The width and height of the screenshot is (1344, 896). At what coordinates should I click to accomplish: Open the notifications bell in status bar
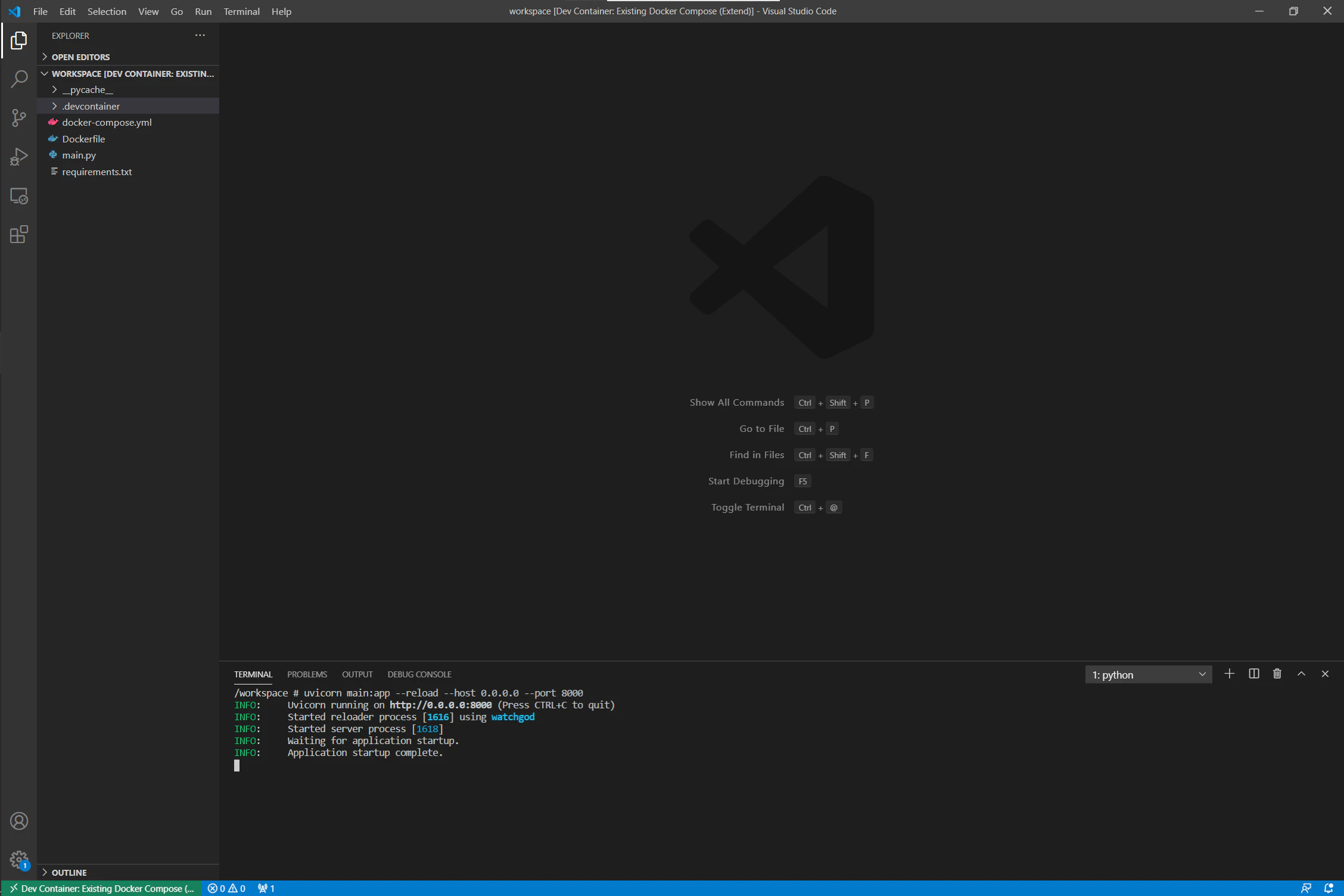tap(1329, 888)
